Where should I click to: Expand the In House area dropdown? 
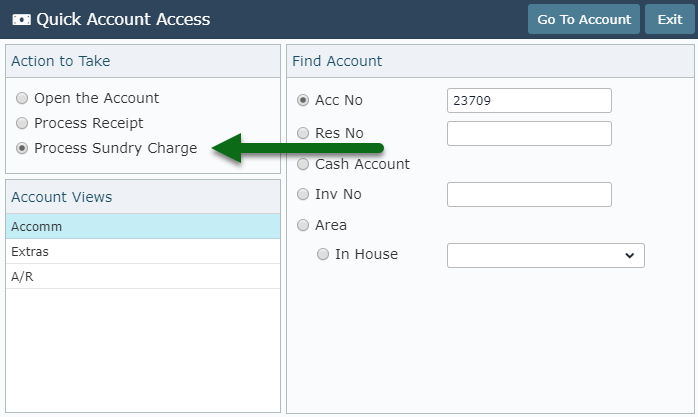tap(546, 255)
